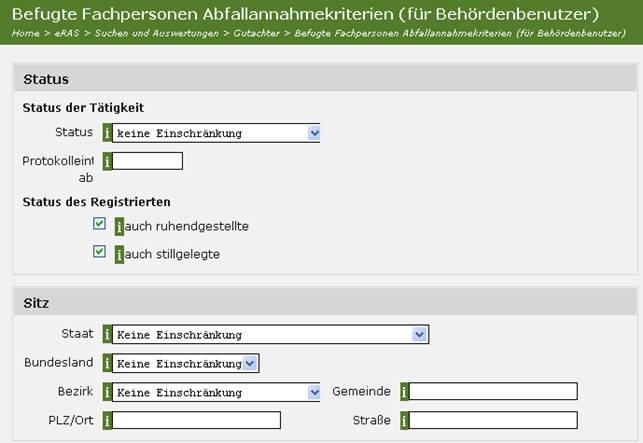643x443 pixels.
Task: Click the info icon beside Staat dropdown
Action: [x=107, y=335]
